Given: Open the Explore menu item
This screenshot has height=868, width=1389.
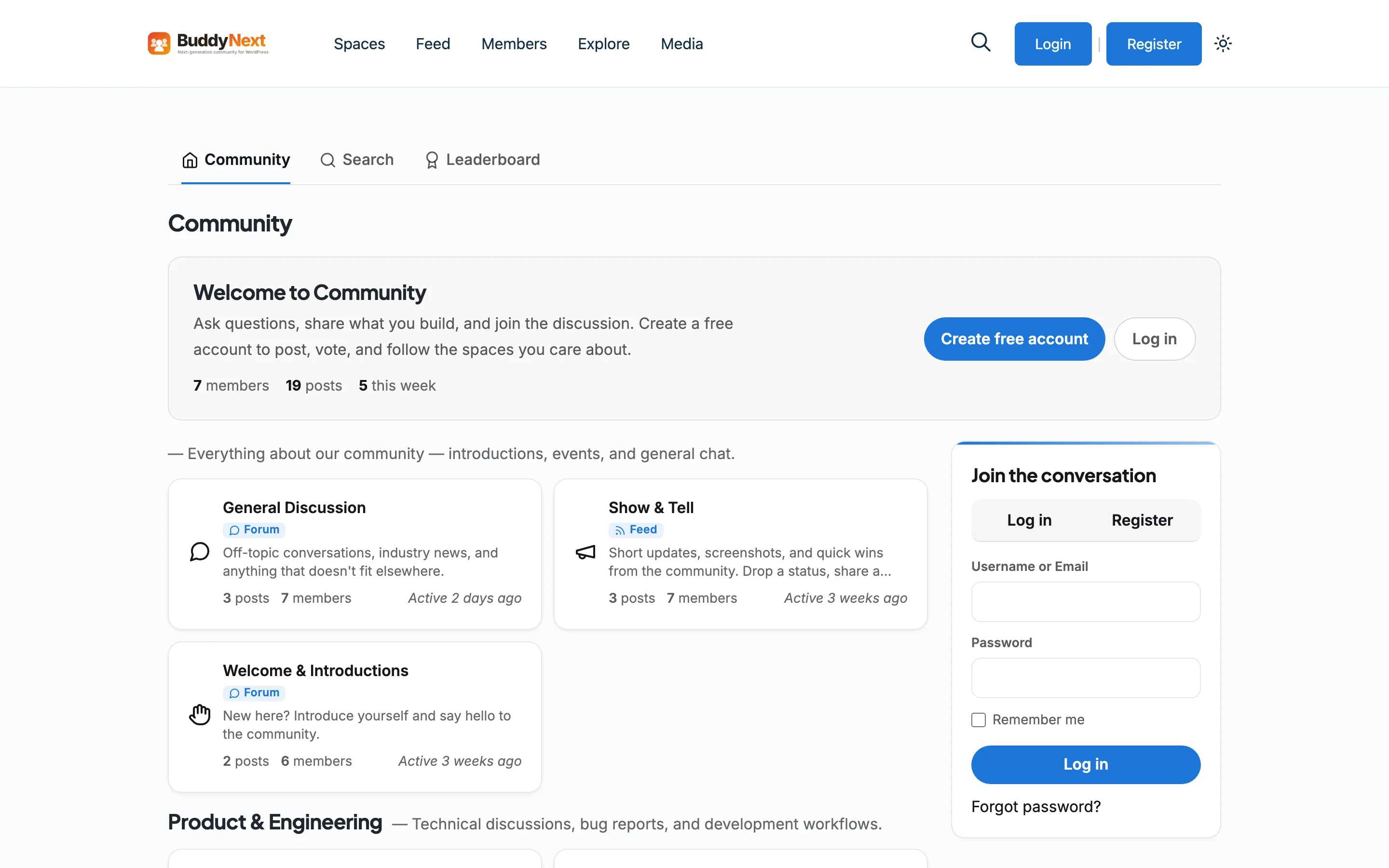Looking at the screenshot, I should click(604, 43).
